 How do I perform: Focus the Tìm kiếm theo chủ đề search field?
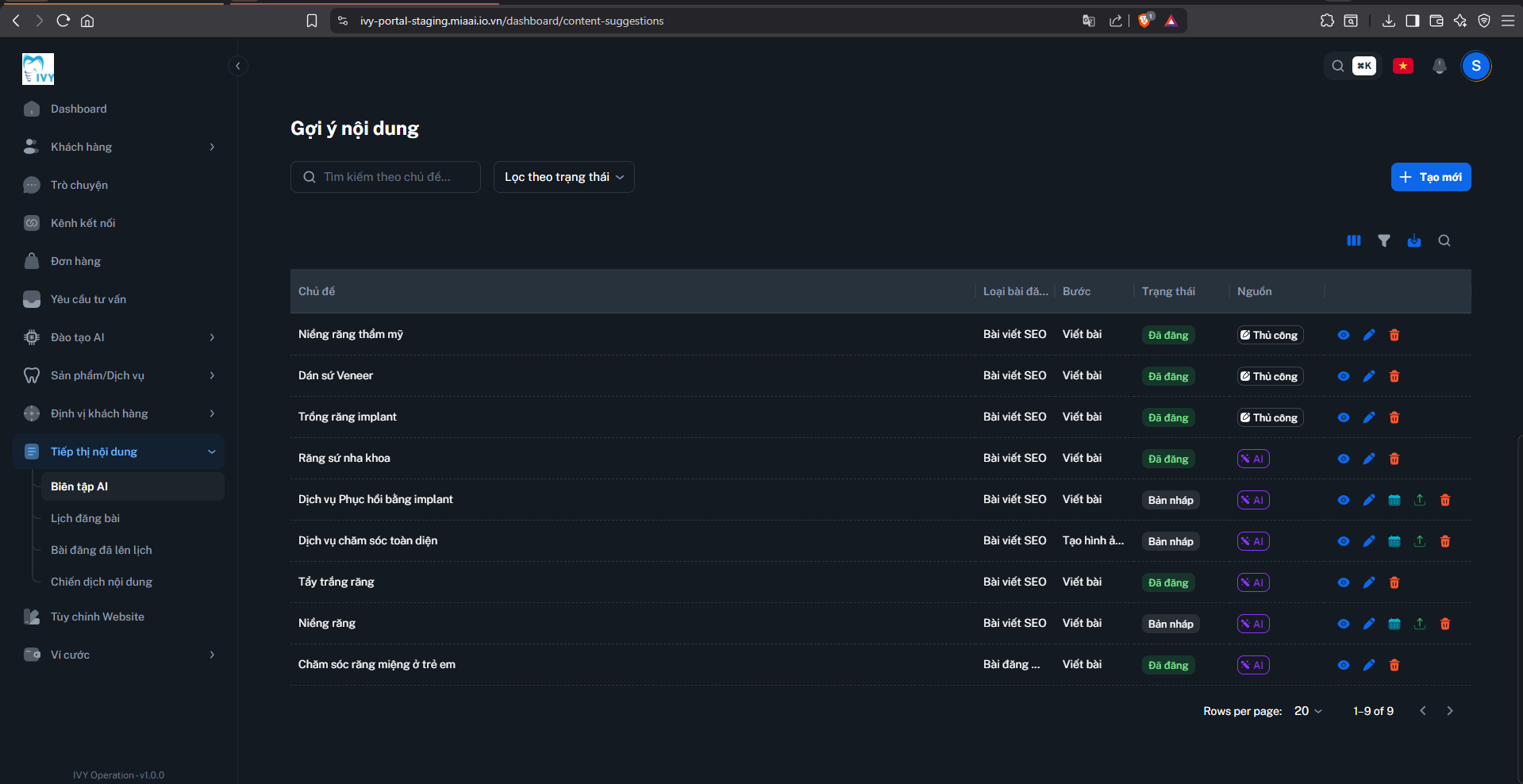[x=386, y=177]
